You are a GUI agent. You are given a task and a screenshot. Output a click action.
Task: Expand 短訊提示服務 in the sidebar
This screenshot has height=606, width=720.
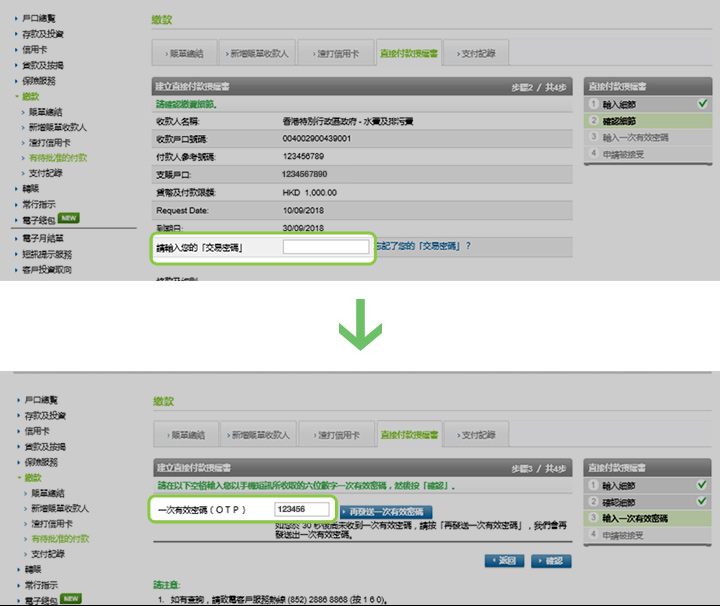(47, 254)
